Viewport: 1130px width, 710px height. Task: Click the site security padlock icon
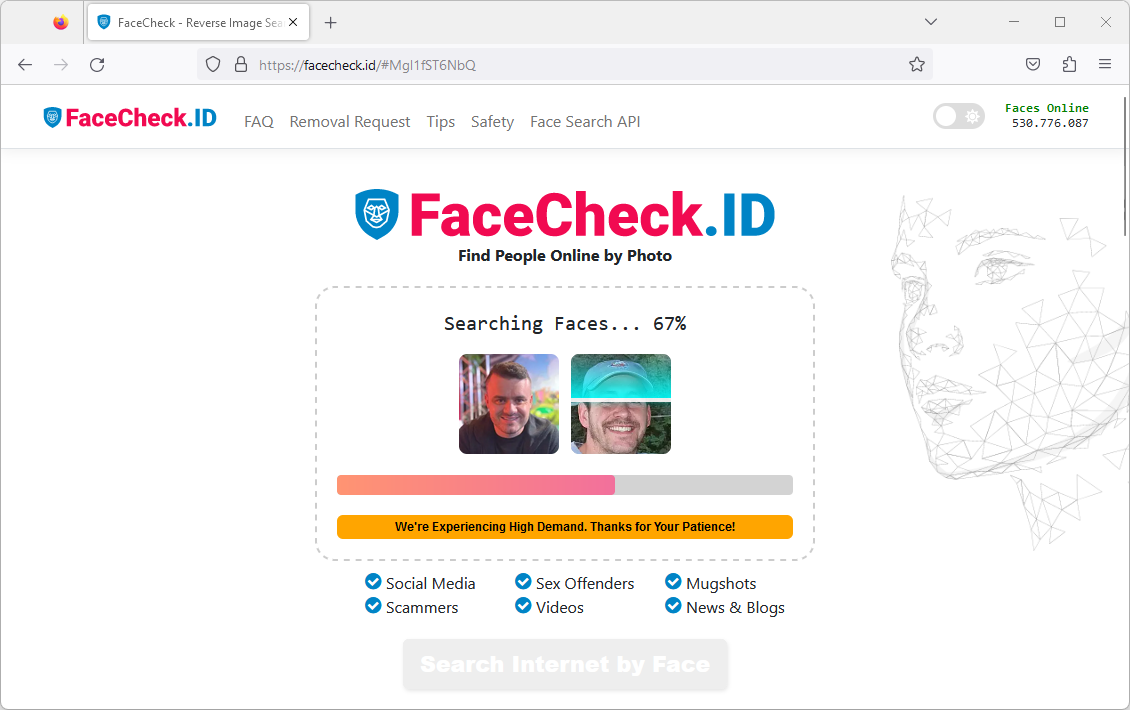click(241, 65)
